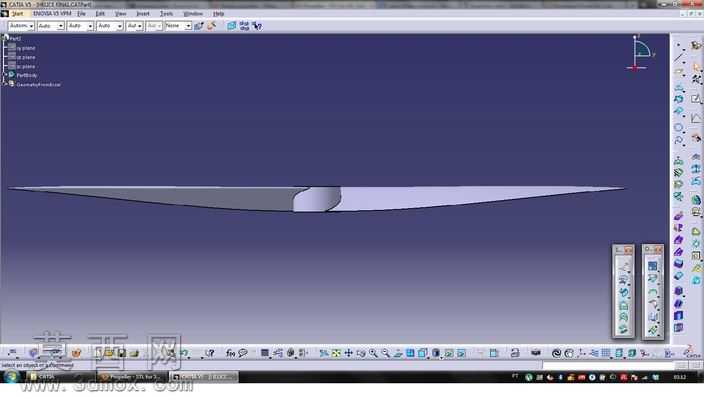Click the Circle tool in right toolbar
The height and width of the screenshot is (396, 704).
point(678,128)
